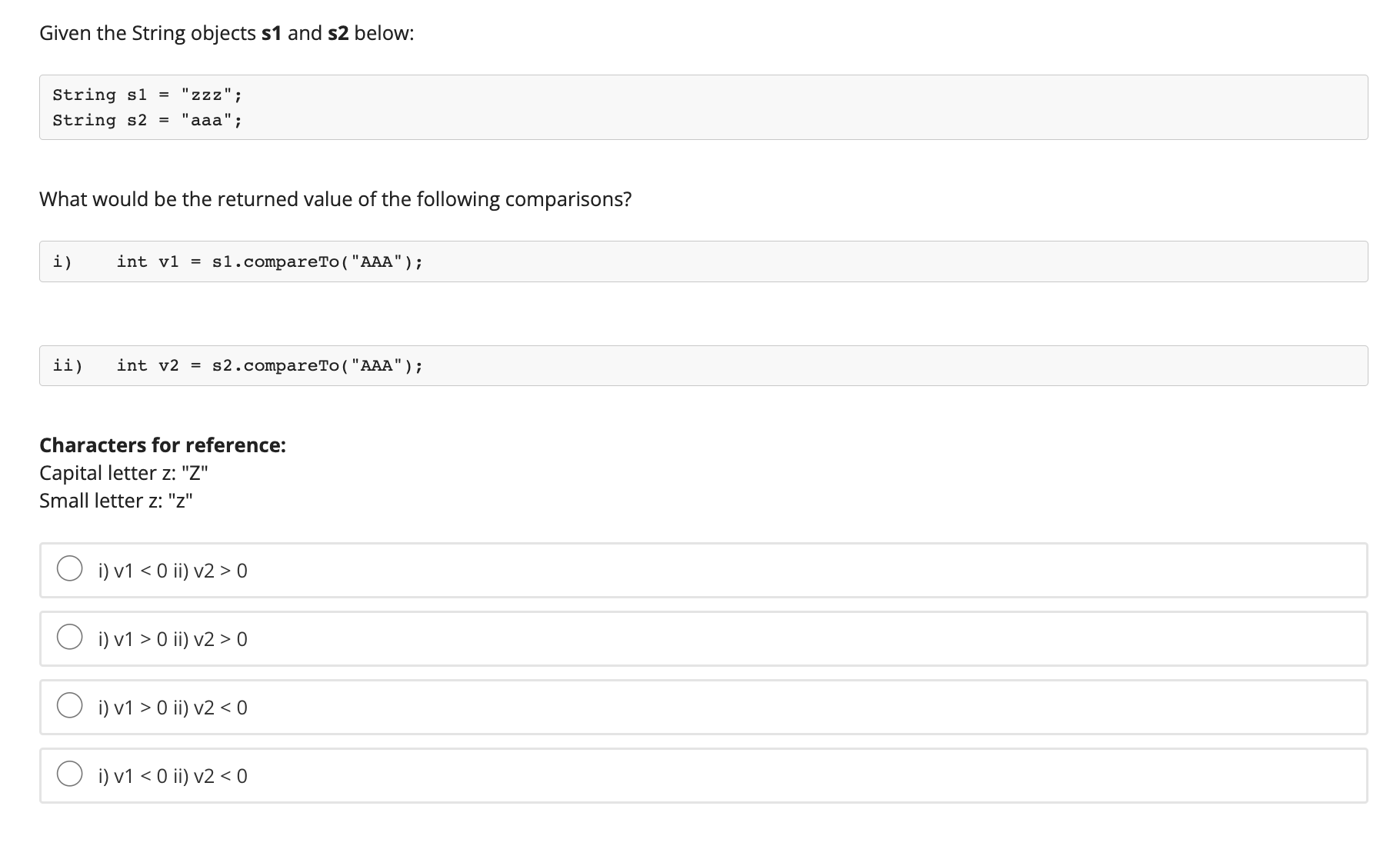Select radio button for v1 > 0, v2 > 0

click(x=70, y=638)
